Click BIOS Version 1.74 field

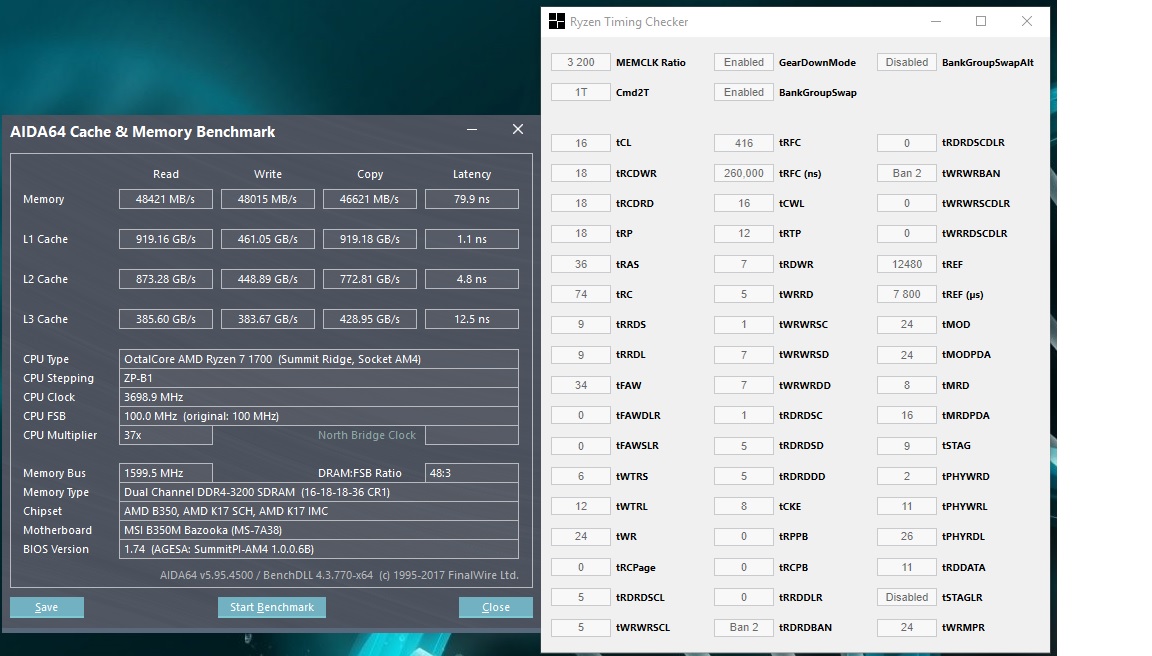pyautogui.click(x=319, y=549)
